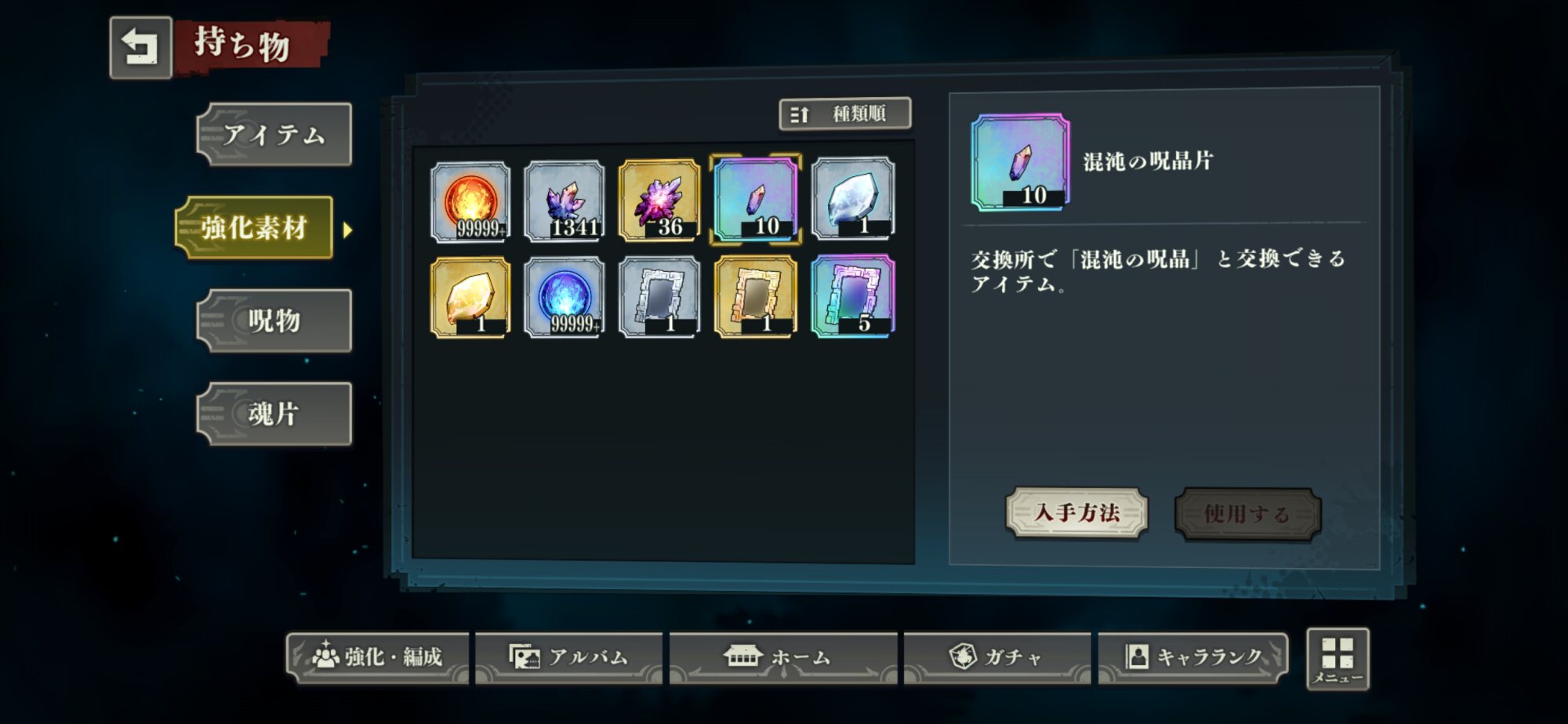Select the white crystal shard item
This screenshot has height=724, width=1568.
coord(854,198)
